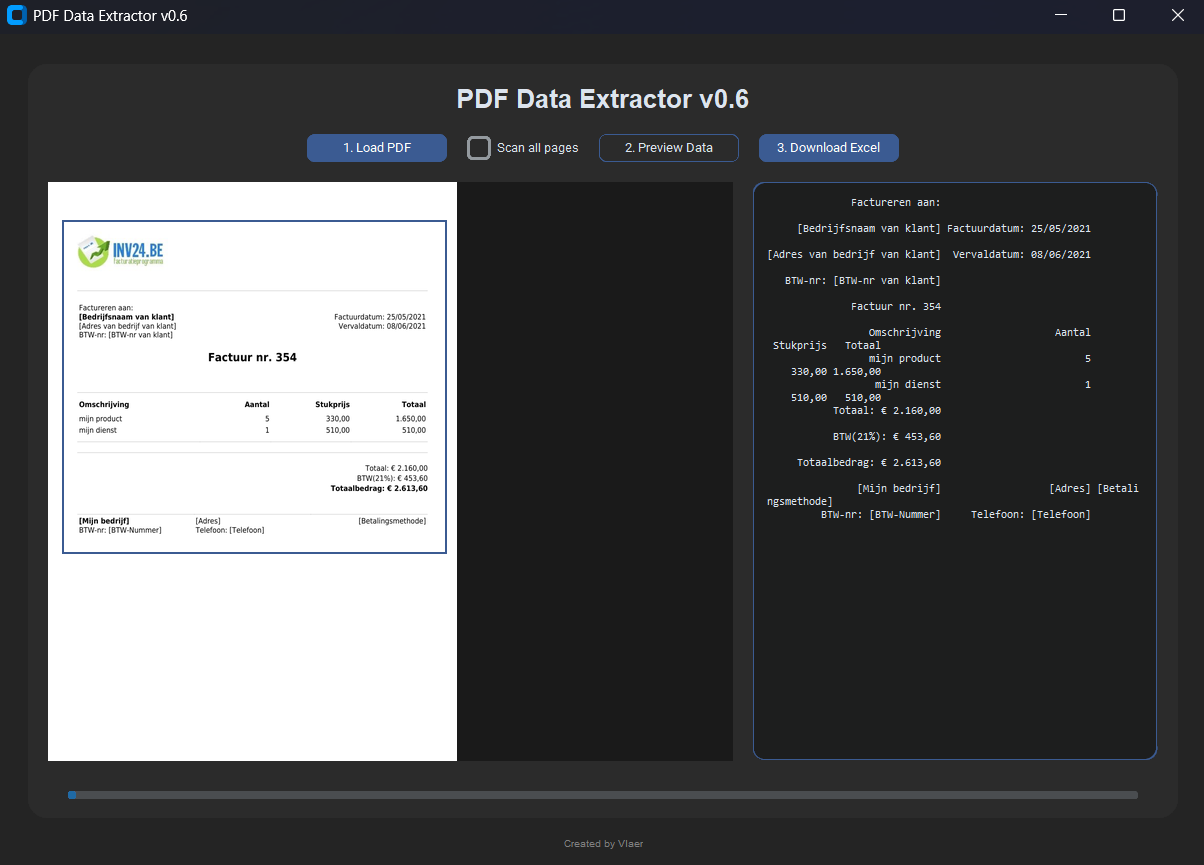This screenshot has width=1204, height=865.
Task: Open the data preview with Preview Data
Action: 668,147
